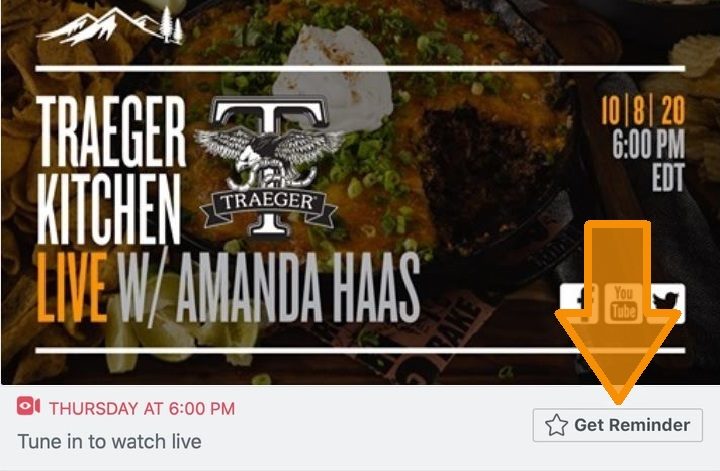This screenshot has height=471, width=720.
Task: Click the Facebook logo on the banner
Action: [x=579, y=303]
